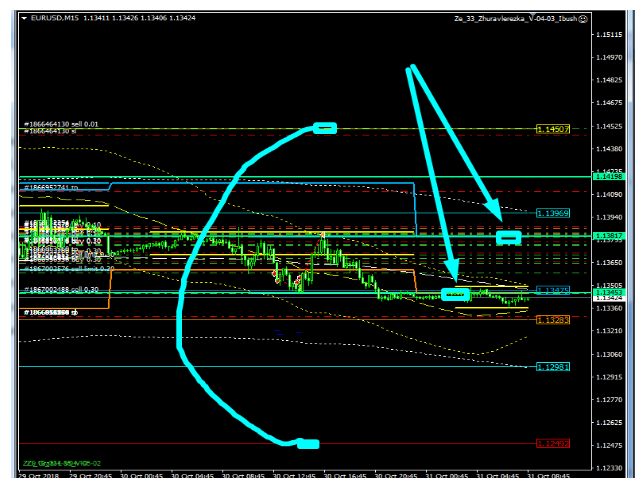The image size is (640, 488).
Task: Click the ZZ indicator label at bottom left
Action: click(62, 463)
